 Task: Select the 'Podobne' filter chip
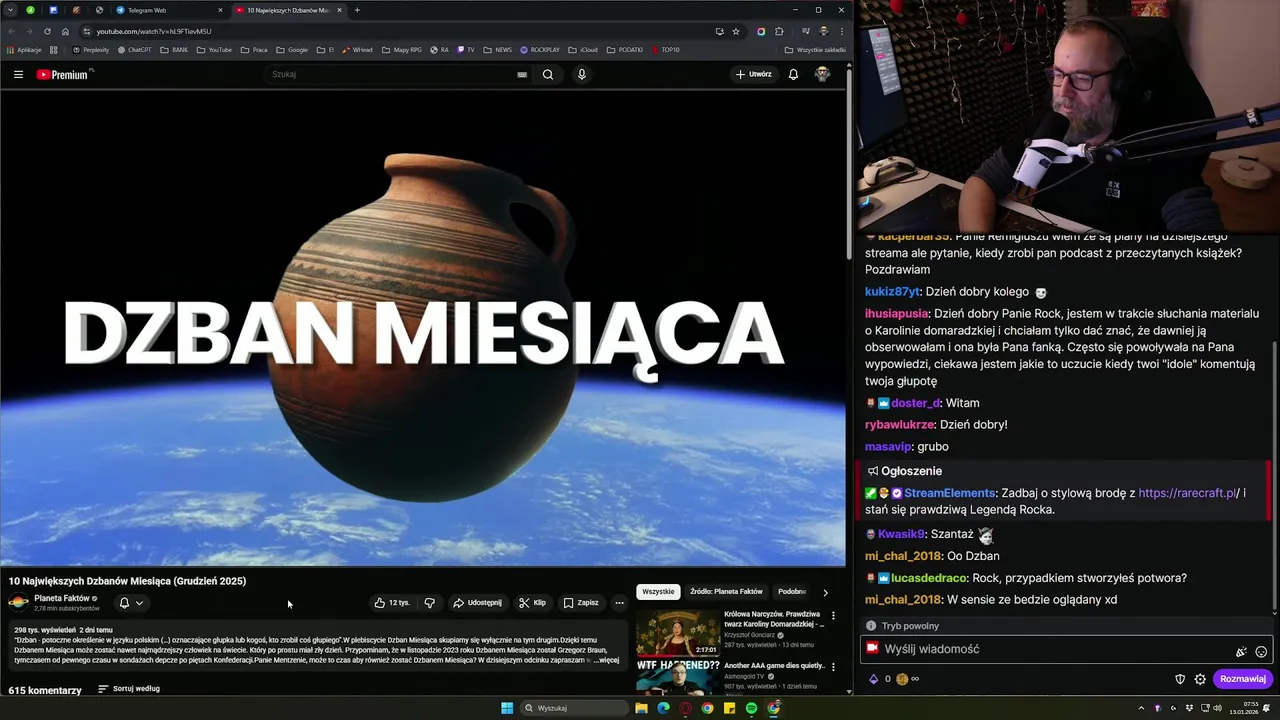coord(791,591)
